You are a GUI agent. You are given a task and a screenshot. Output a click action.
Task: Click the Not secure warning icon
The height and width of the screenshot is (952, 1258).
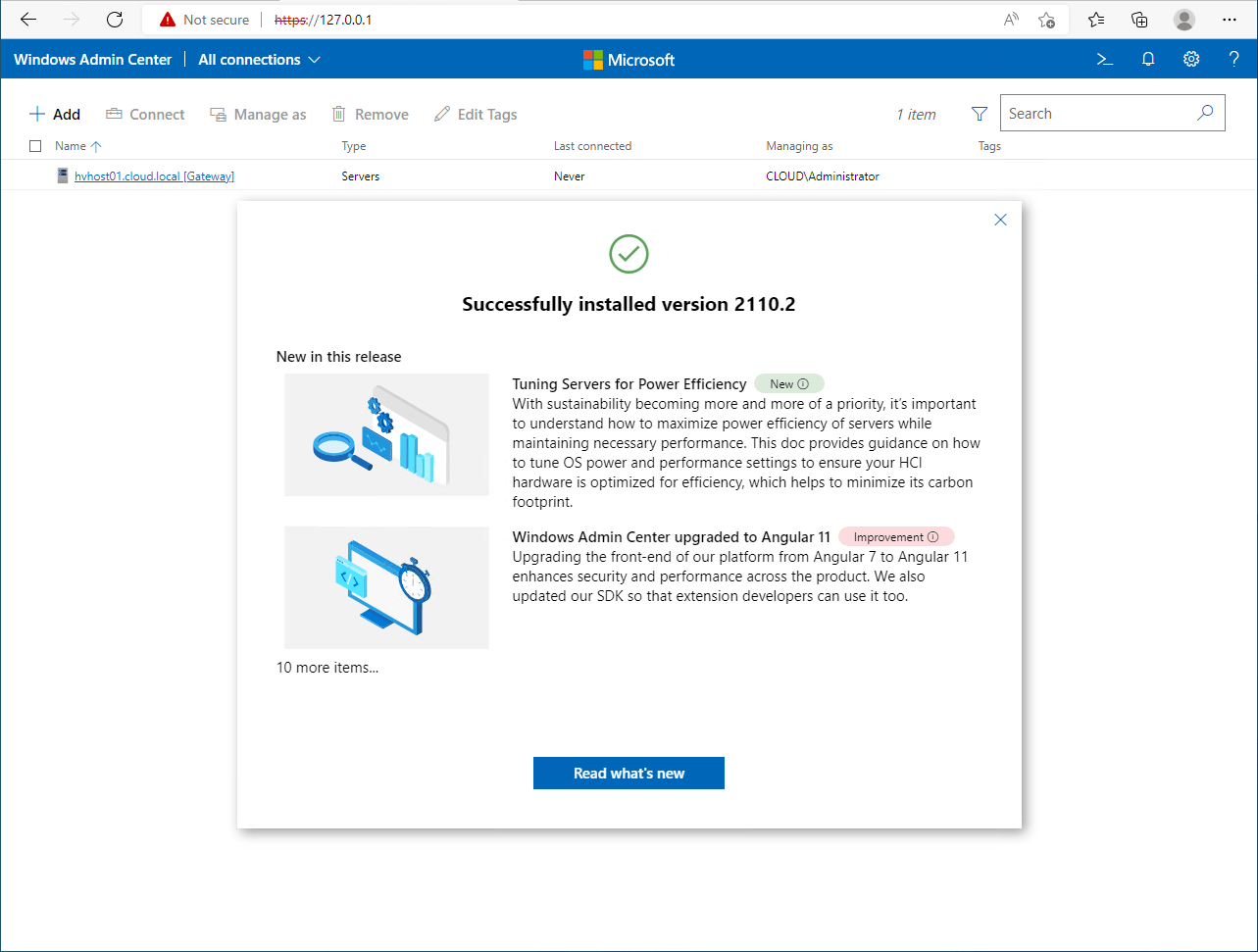[x=168, y=20]
